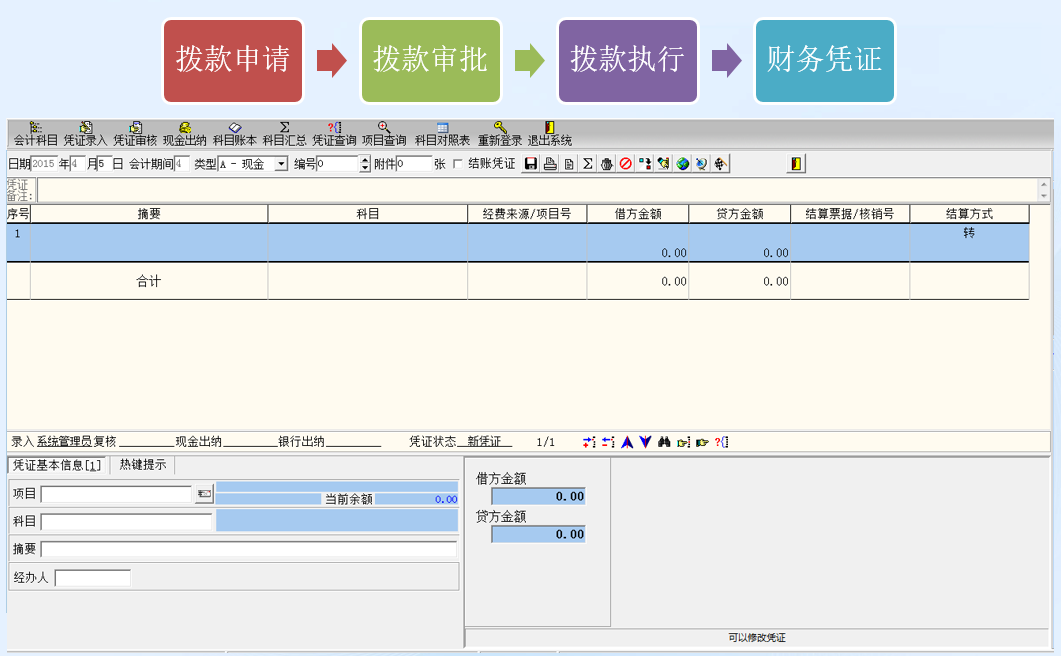The height and width of the screenshot is (656, 1061).
Task: Click the save floppy disk icon
Action: (531, 164)
